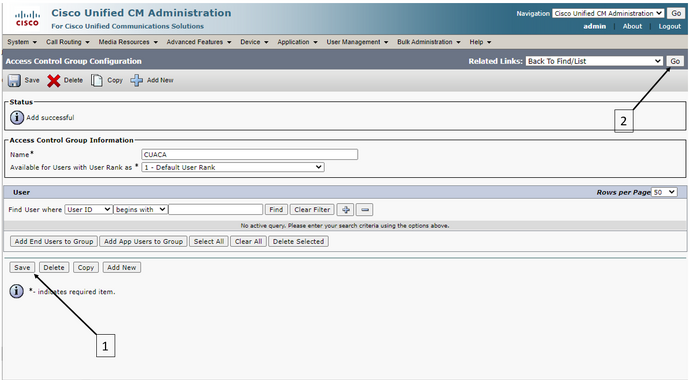The width and height of the screenshot is (690, 380).
Task: Click the Delete label in top toolbar
Action: point(73,80)
